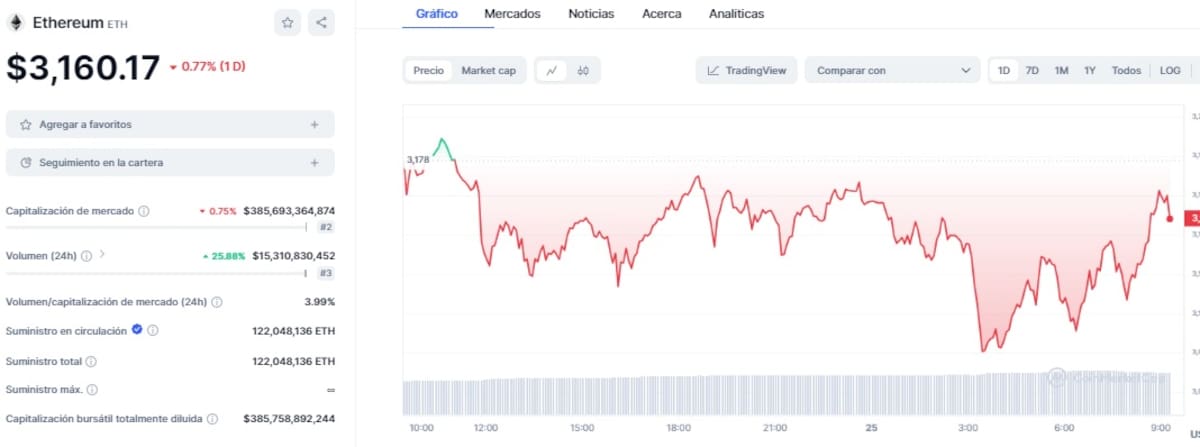Open the Comparar con dropdown

pos(892,71)
